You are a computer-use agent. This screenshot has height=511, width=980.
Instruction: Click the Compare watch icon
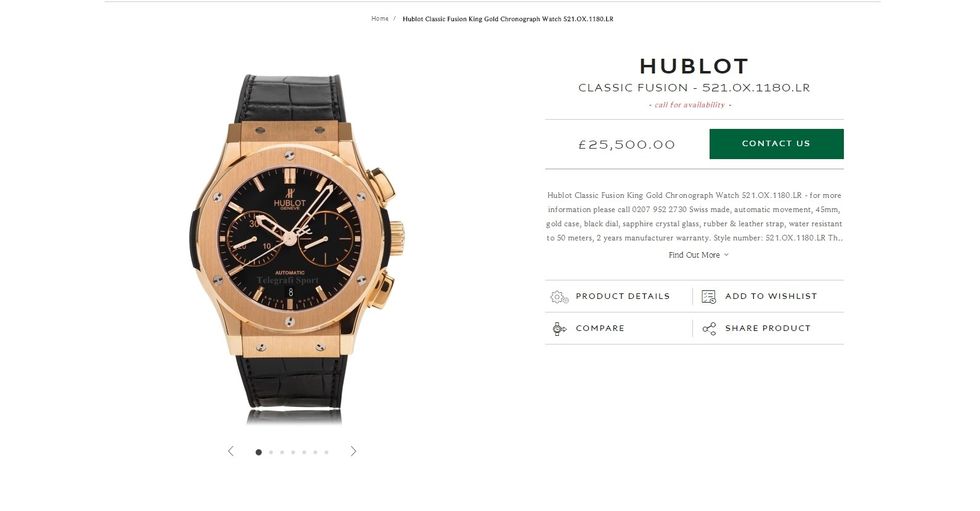(559, 329)
